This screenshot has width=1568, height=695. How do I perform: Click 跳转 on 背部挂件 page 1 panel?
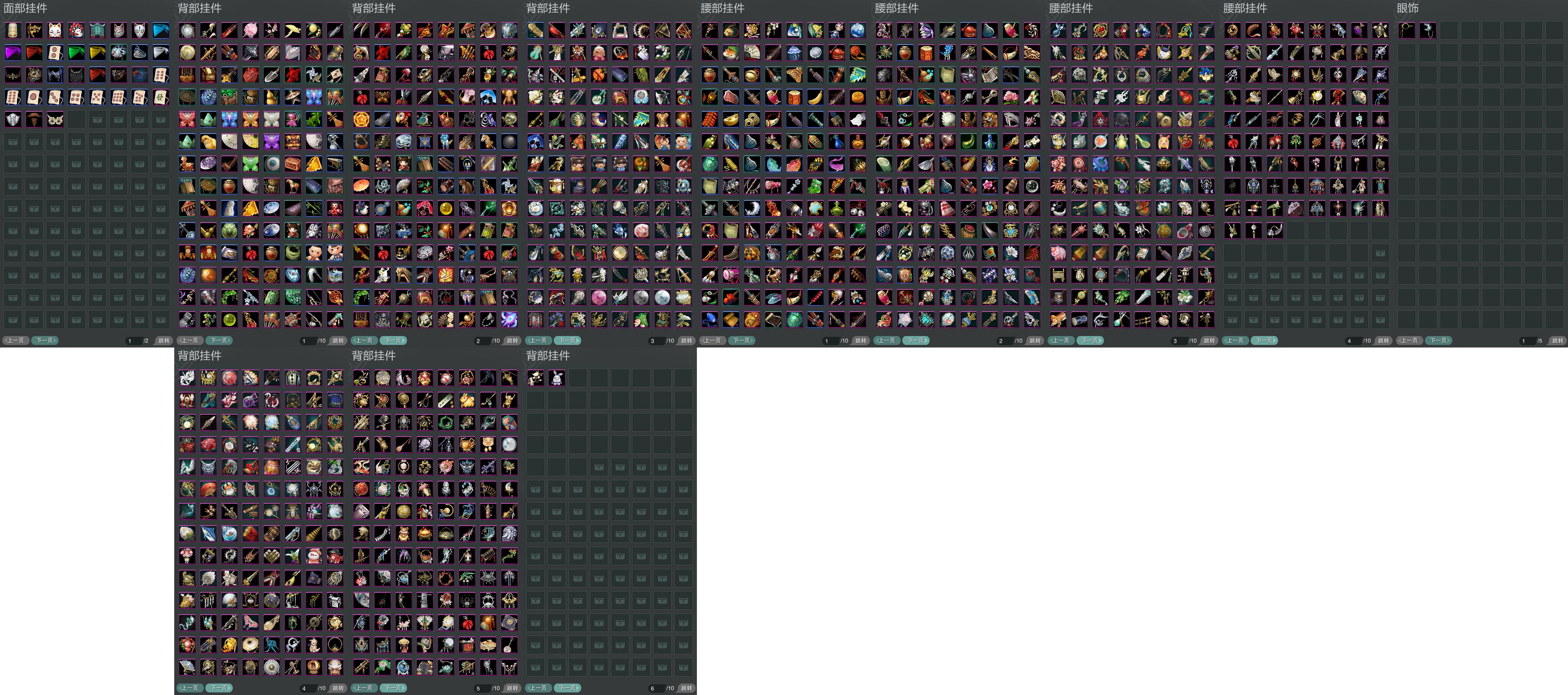[338, 340]
